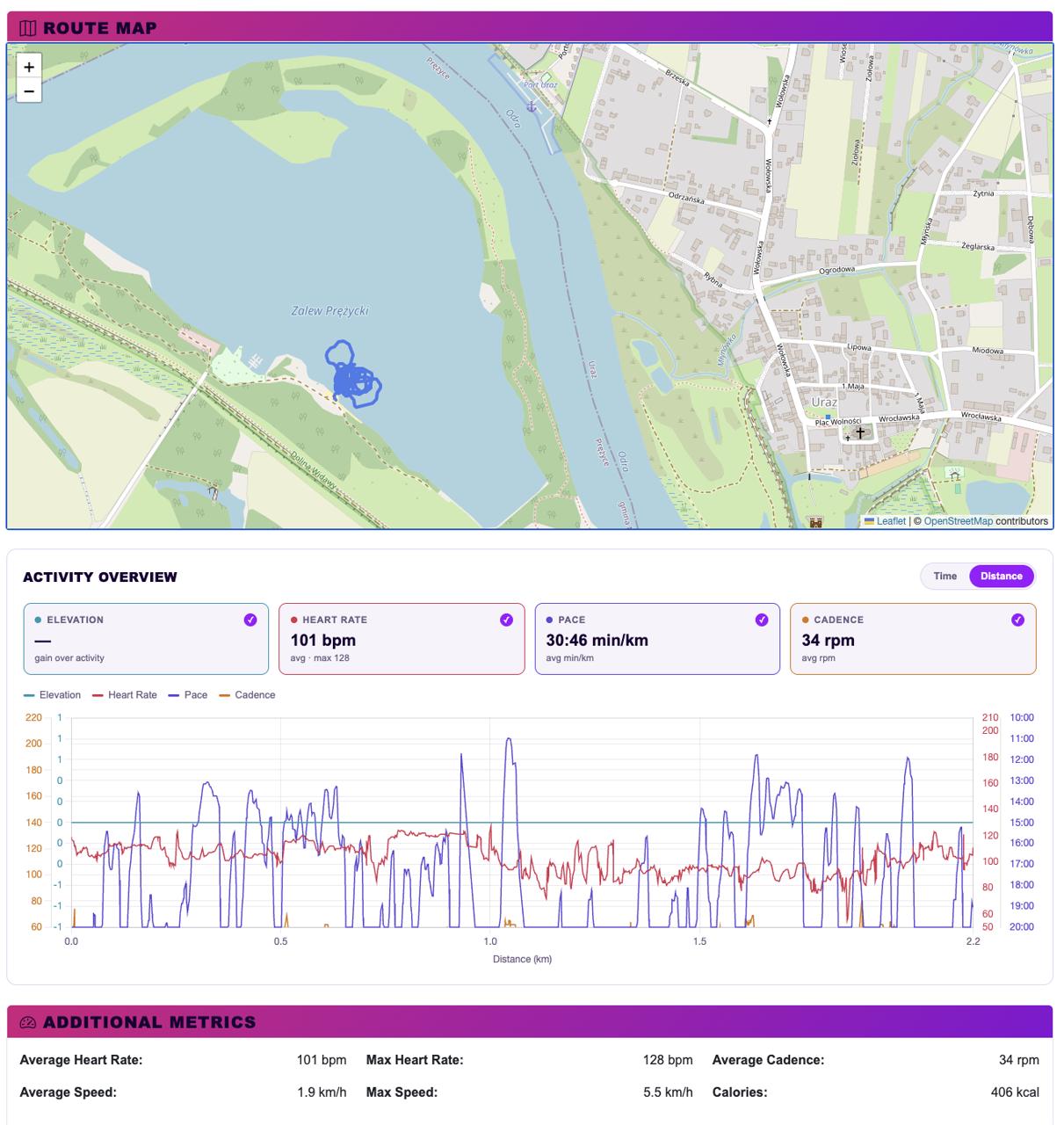Open the OpenStreetMap attribution link
The image size is (1064, 1125).
pyautogui.click(x=958, y=521)
